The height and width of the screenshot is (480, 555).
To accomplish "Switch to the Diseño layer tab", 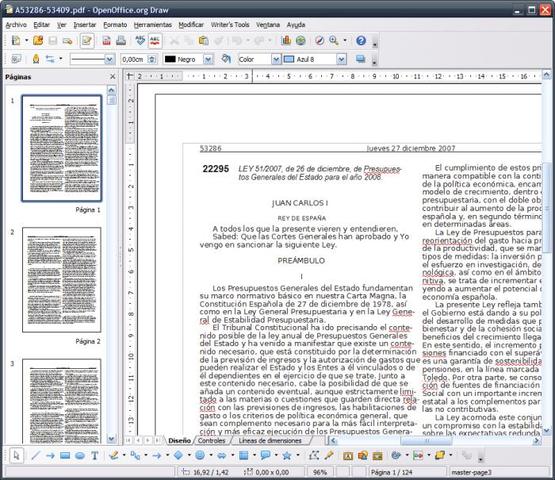I will 179,441.
